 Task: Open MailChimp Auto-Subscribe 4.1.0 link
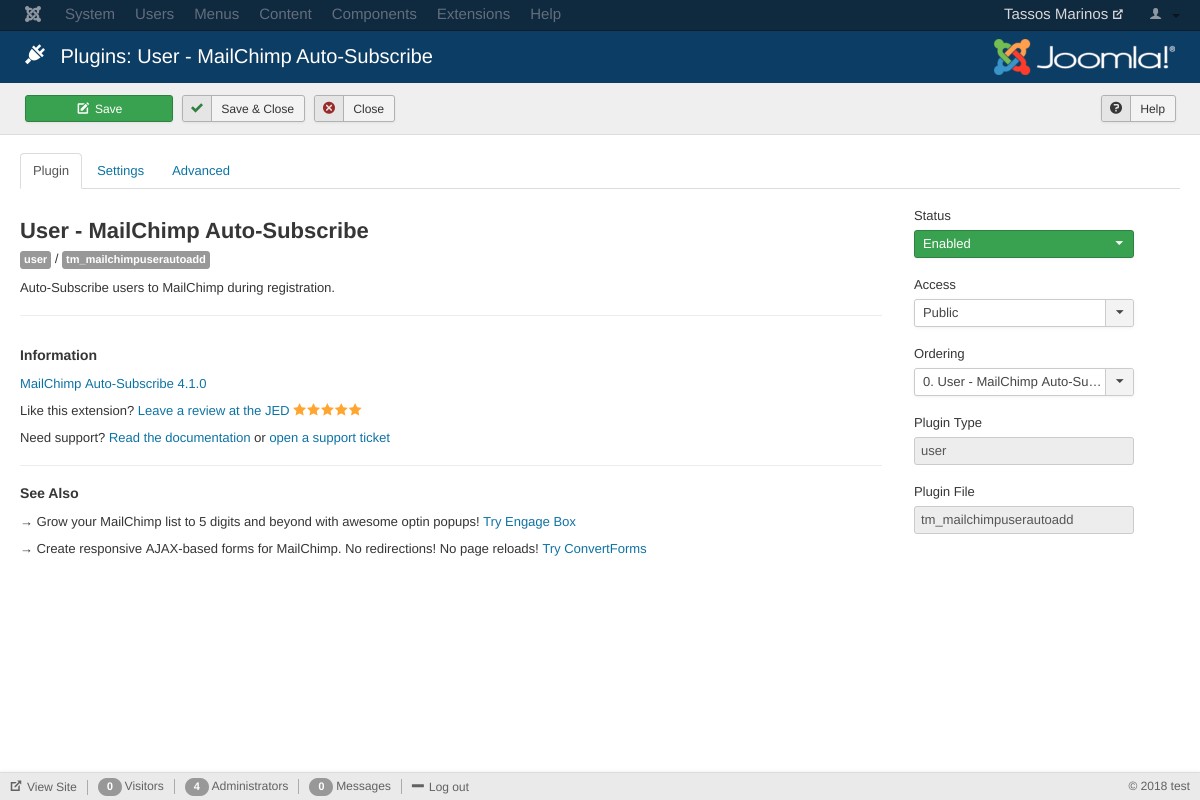pyautogui.click(x=113, y=383)
